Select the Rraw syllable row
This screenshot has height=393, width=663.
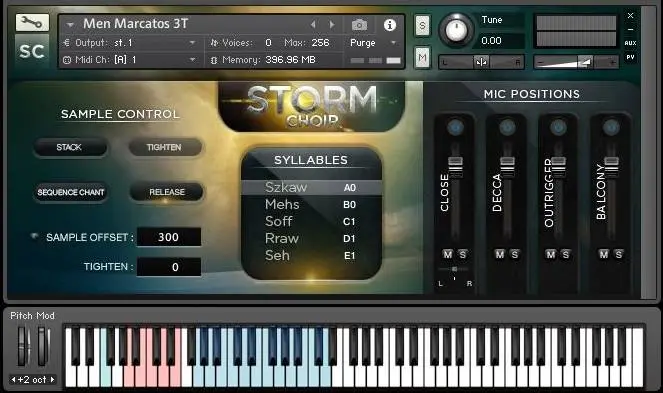[x=311, y=239]
